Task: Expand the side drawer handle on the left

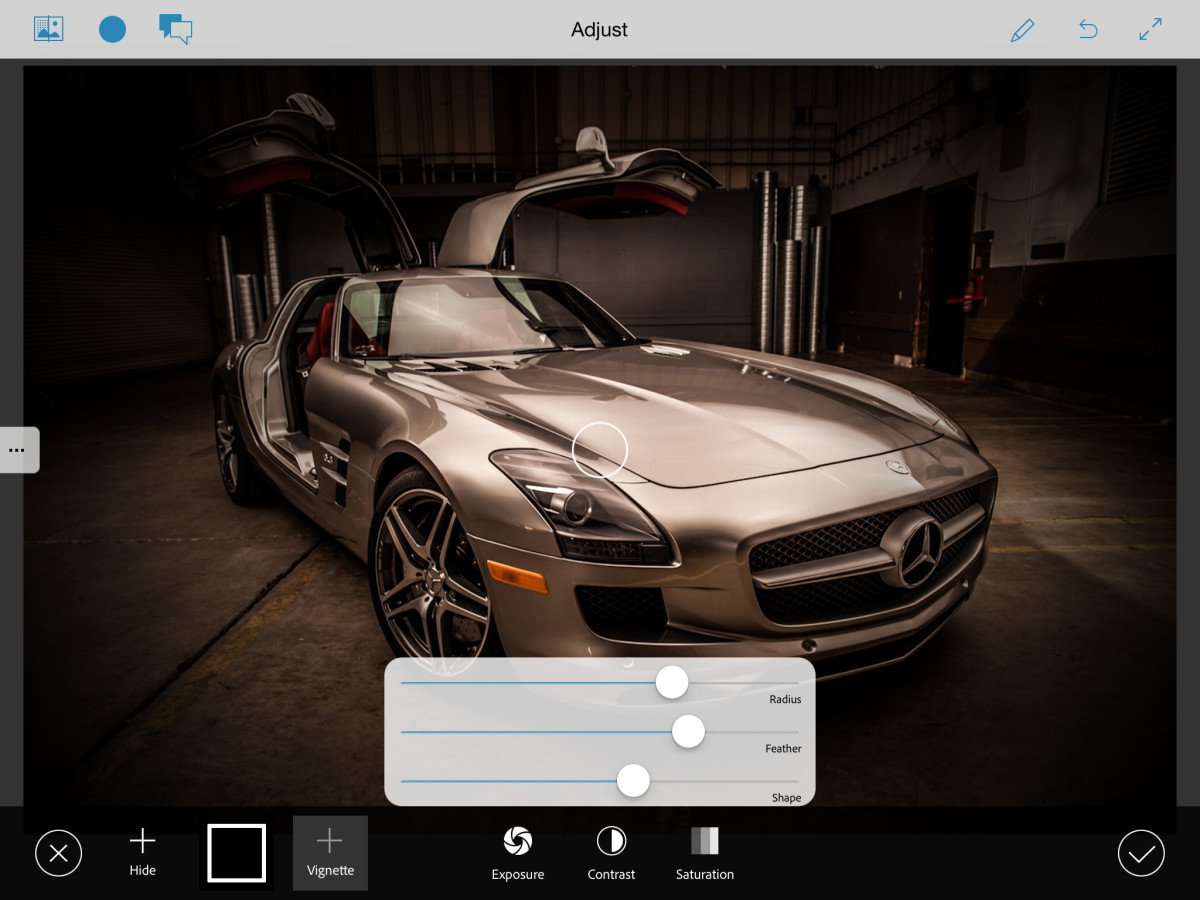Action: [18, 449]
